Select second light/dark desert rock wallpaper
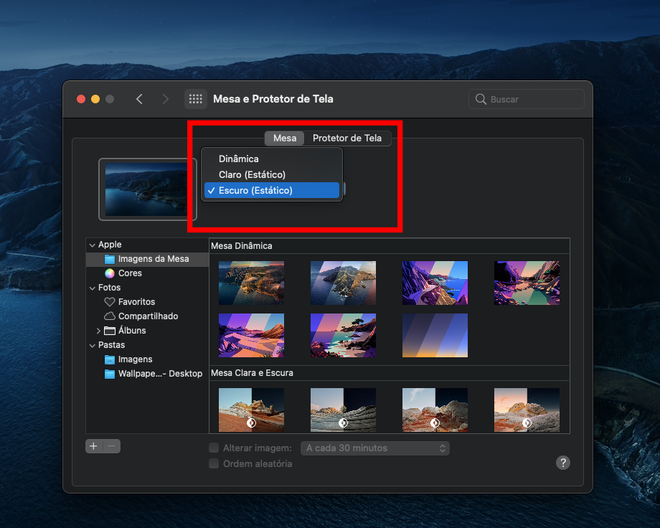Viewport: 660px width, 528px height. (x=343, y=410)
